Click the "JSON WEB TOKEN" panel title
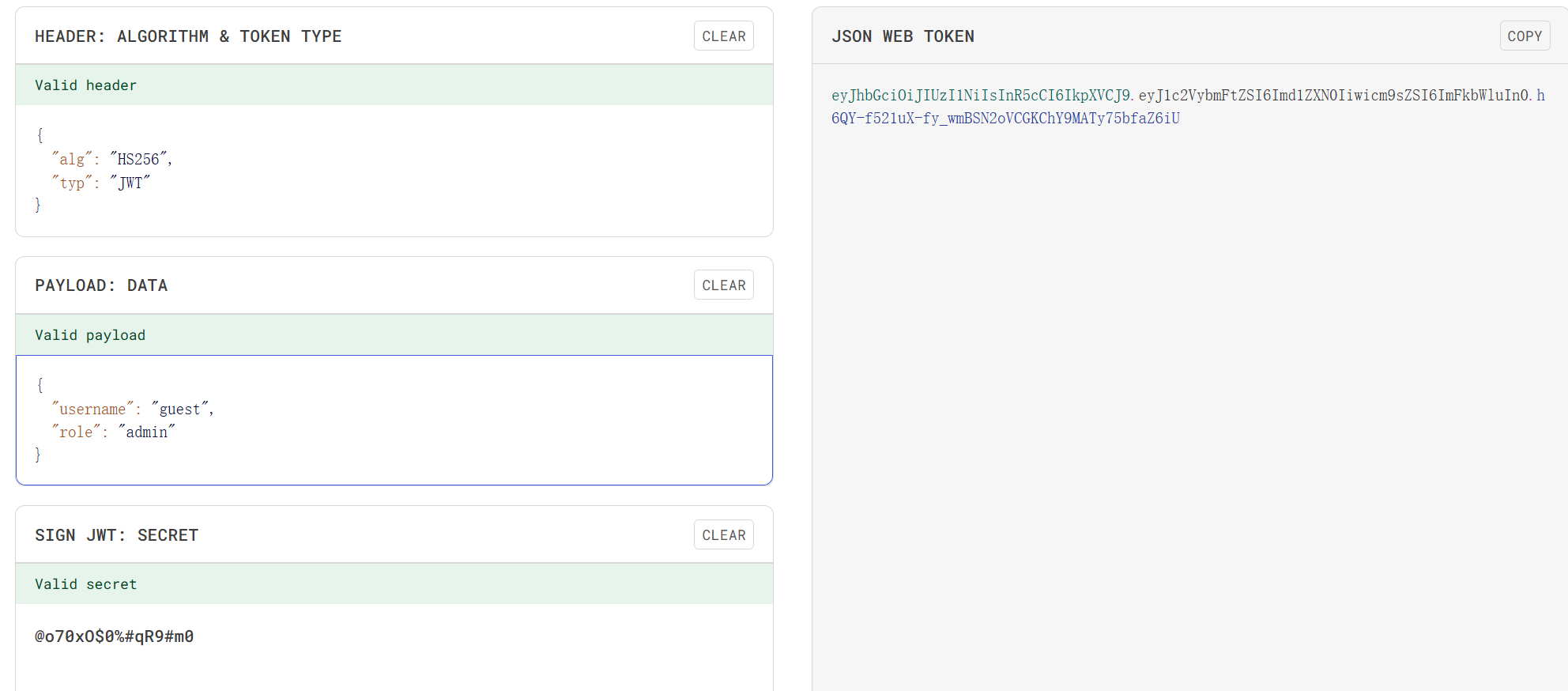The height and width of the screenshot is (691, 1568). 903,36
